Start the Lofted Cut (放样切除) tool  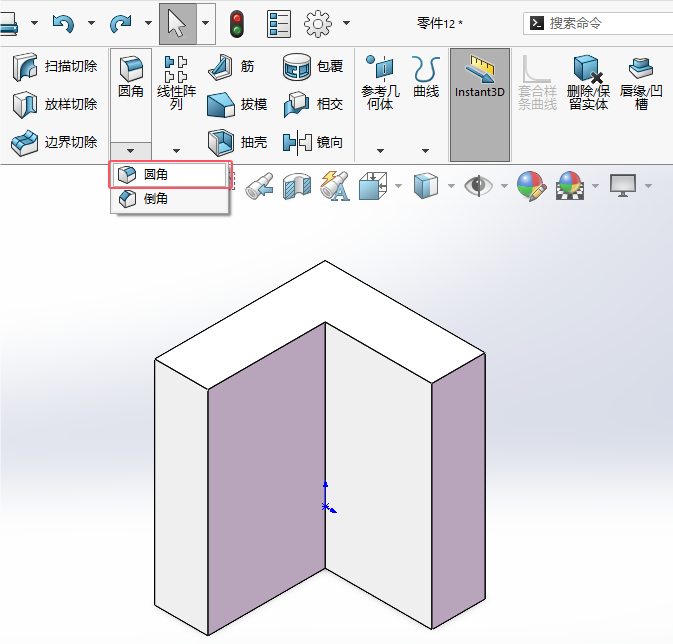[x=55, y=104]
